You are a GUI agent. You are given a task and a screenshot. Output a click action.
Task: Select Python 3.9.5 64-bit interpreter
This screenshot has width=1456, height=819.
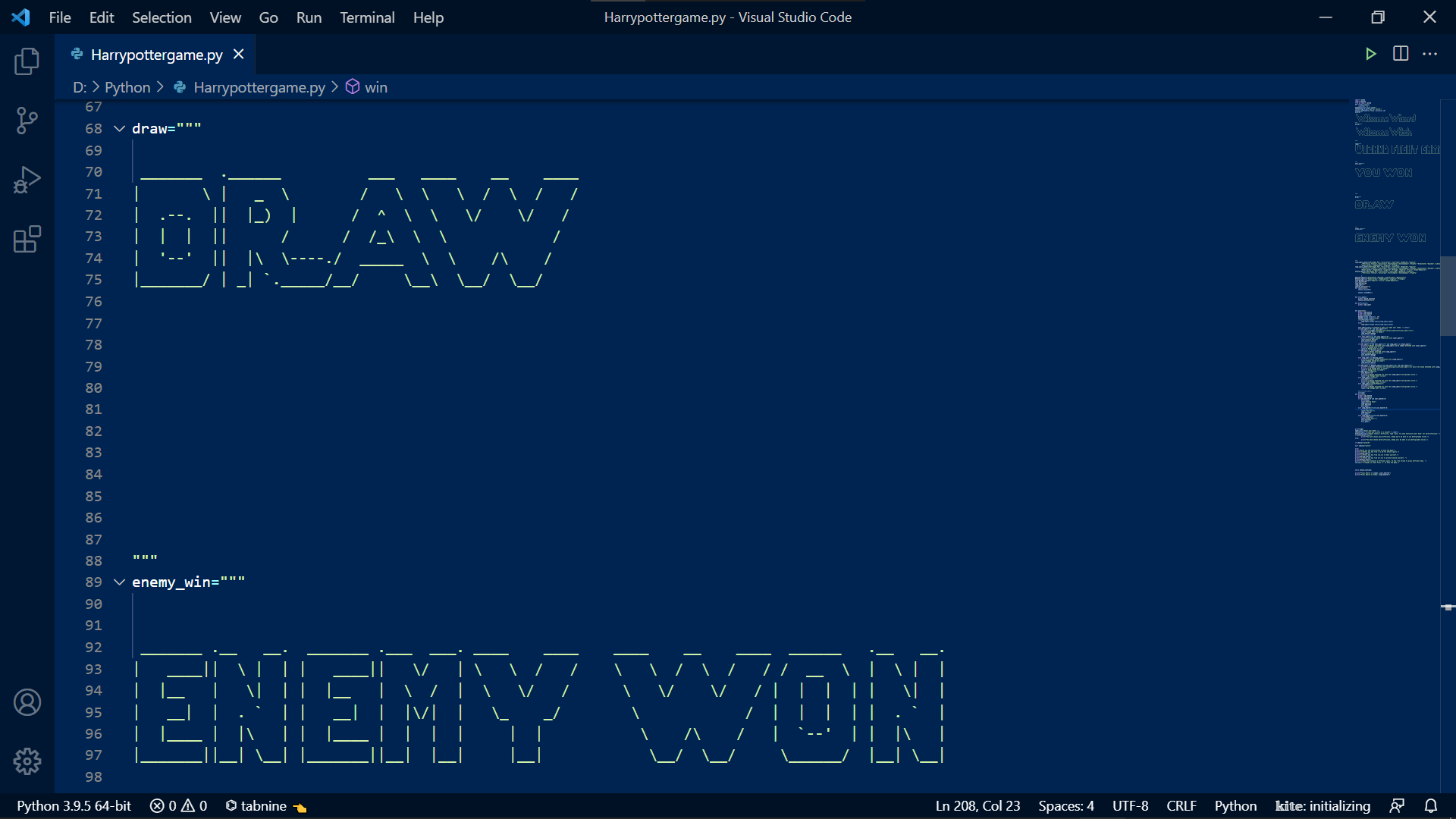coord(74,806)
